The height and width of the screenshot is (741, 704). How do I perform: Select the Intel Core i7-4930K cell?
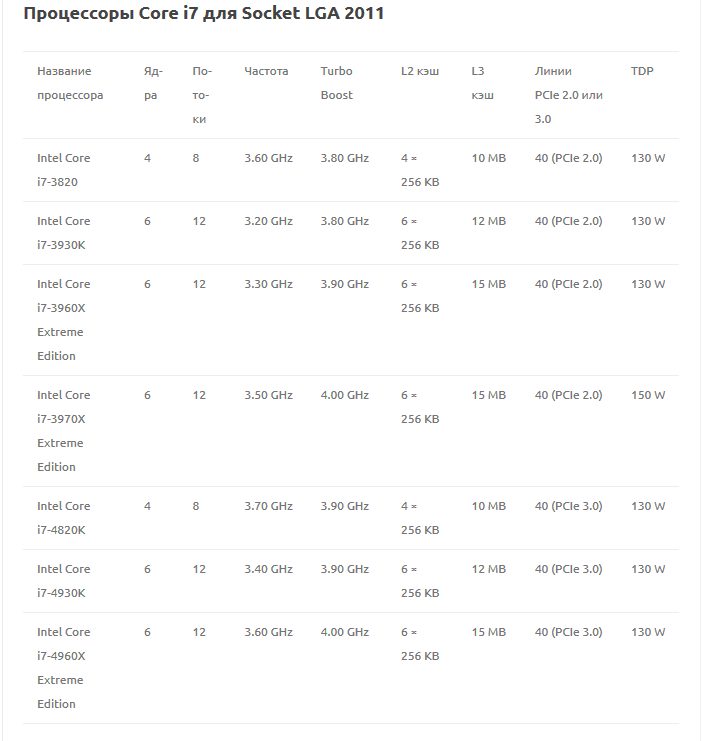64,581
